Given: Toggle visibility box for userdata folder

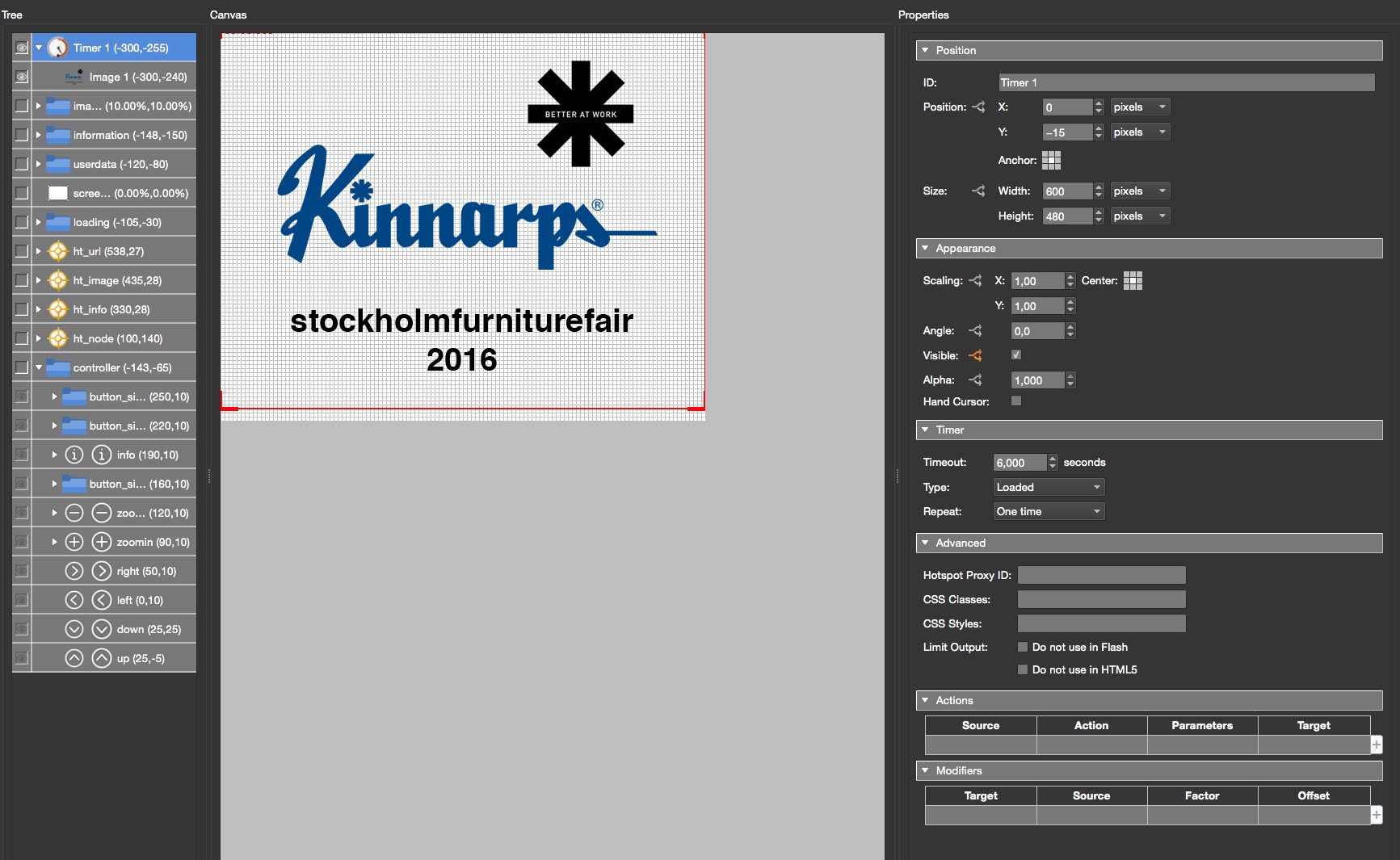Looking at the screenshot, I should 22,164.
